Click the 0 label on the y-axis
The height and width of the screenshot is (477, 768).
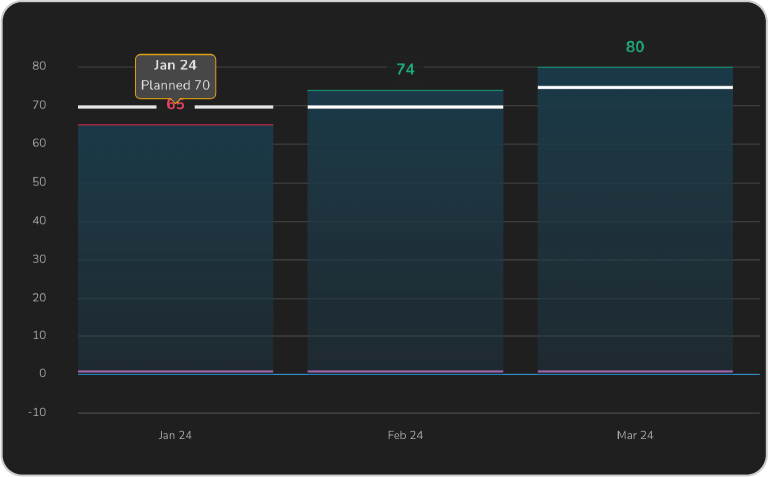[x=43, y=374]
